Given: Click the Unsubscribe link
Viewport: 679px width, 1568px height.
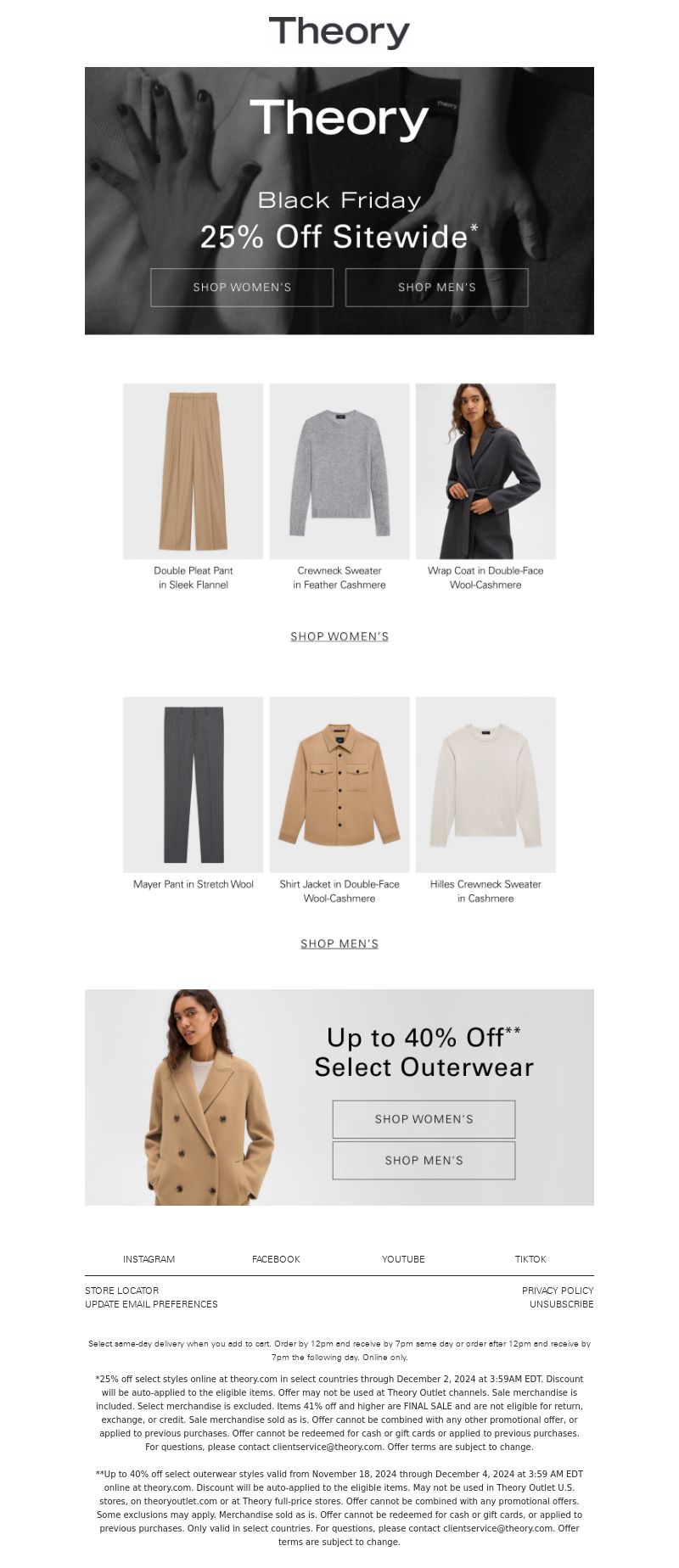Looking at the screenshot, I should (562, 1304).
